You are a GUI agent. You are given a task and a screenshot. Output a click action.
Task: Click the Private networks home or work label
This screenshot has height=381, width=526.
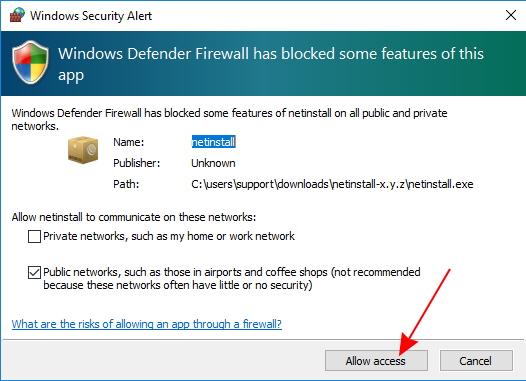(x=169, y=236)
